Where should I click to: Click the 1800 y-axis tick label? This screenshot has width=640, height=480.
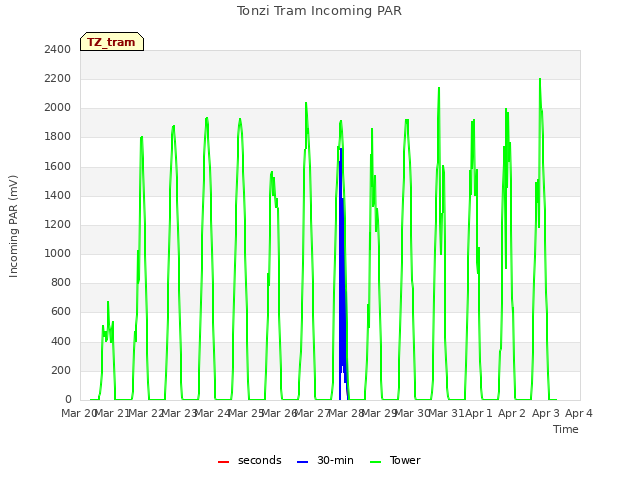point(58,137)
